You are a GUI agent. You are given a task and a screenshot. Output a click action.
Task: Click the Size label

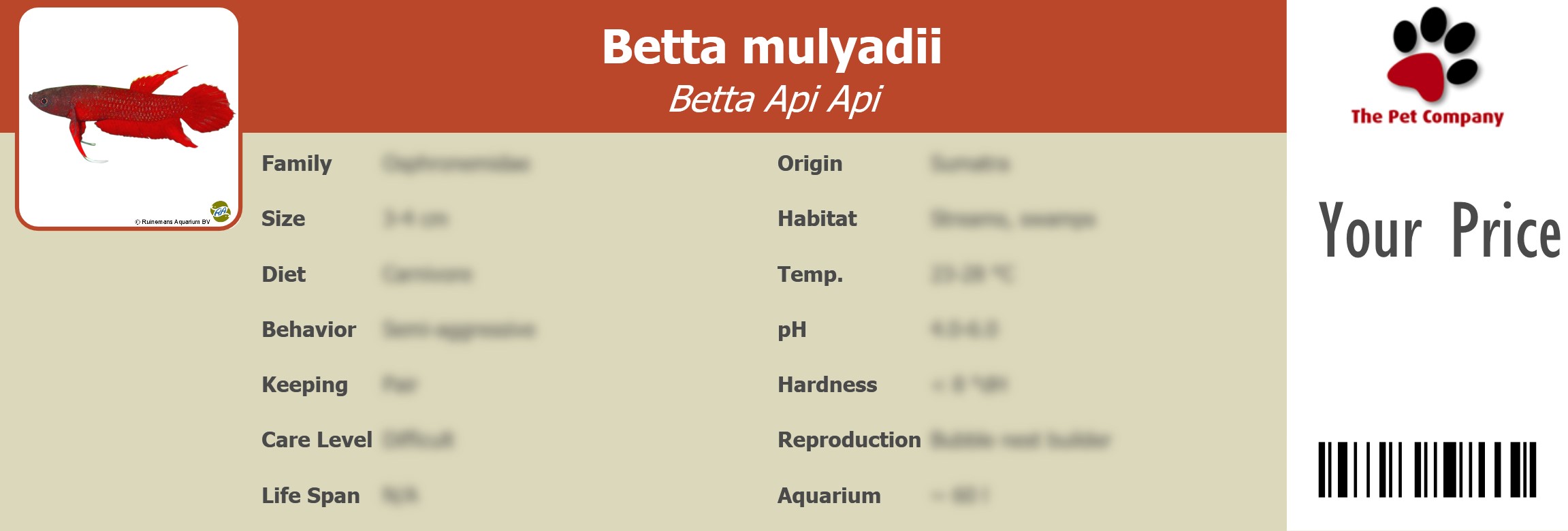pyautogui.click(x=283, y=219)
